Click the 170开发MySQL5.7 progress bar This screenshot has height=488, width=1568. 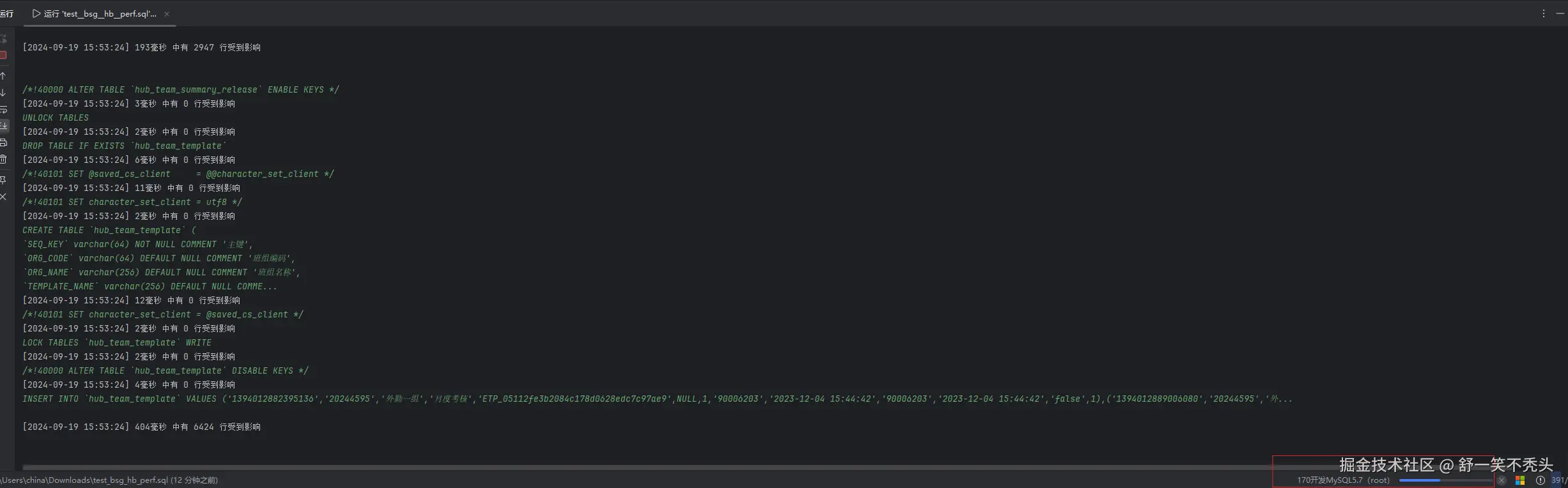[1446, 480]
